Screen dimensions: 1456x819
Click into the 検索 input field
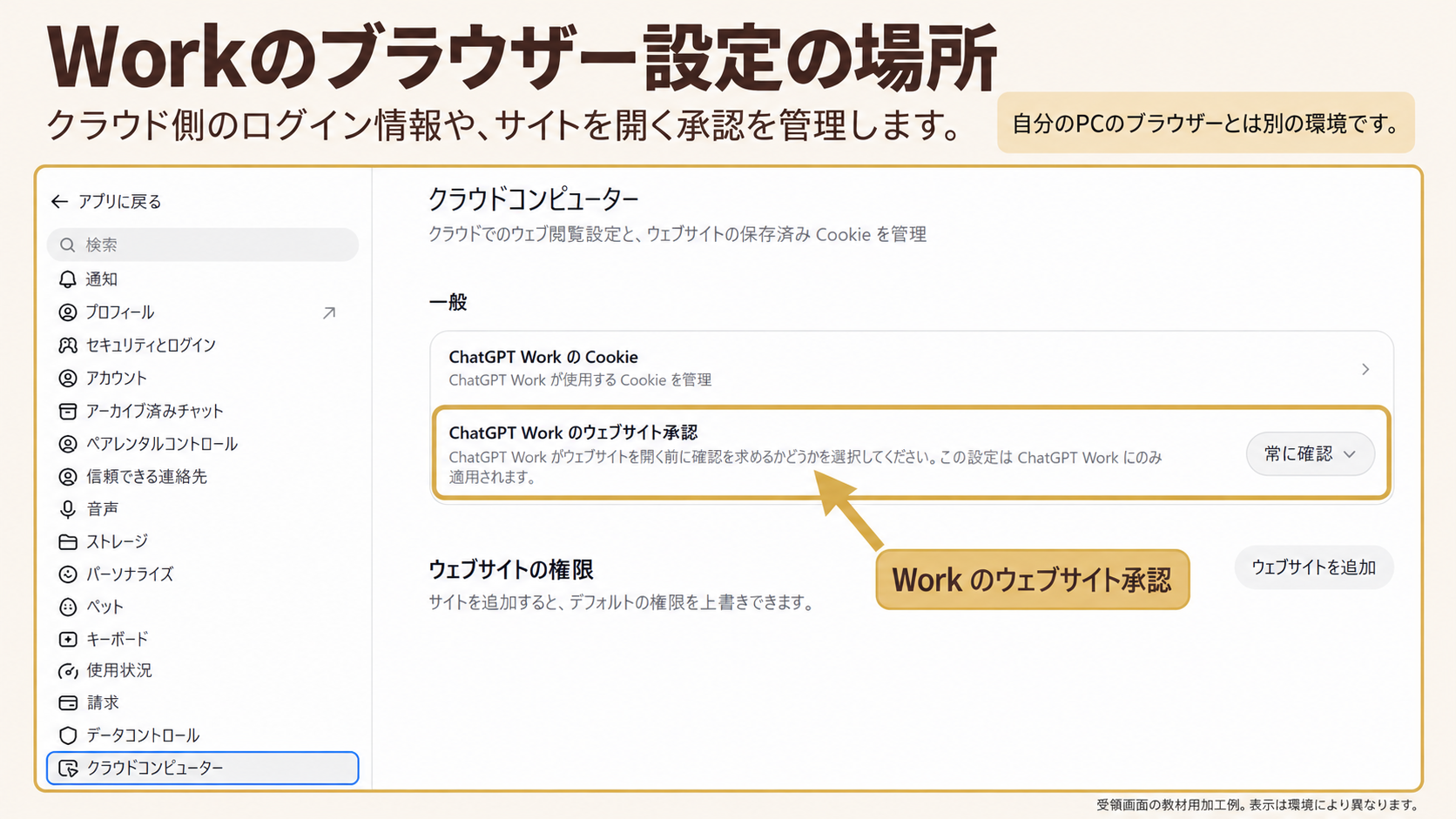point(202,245)
